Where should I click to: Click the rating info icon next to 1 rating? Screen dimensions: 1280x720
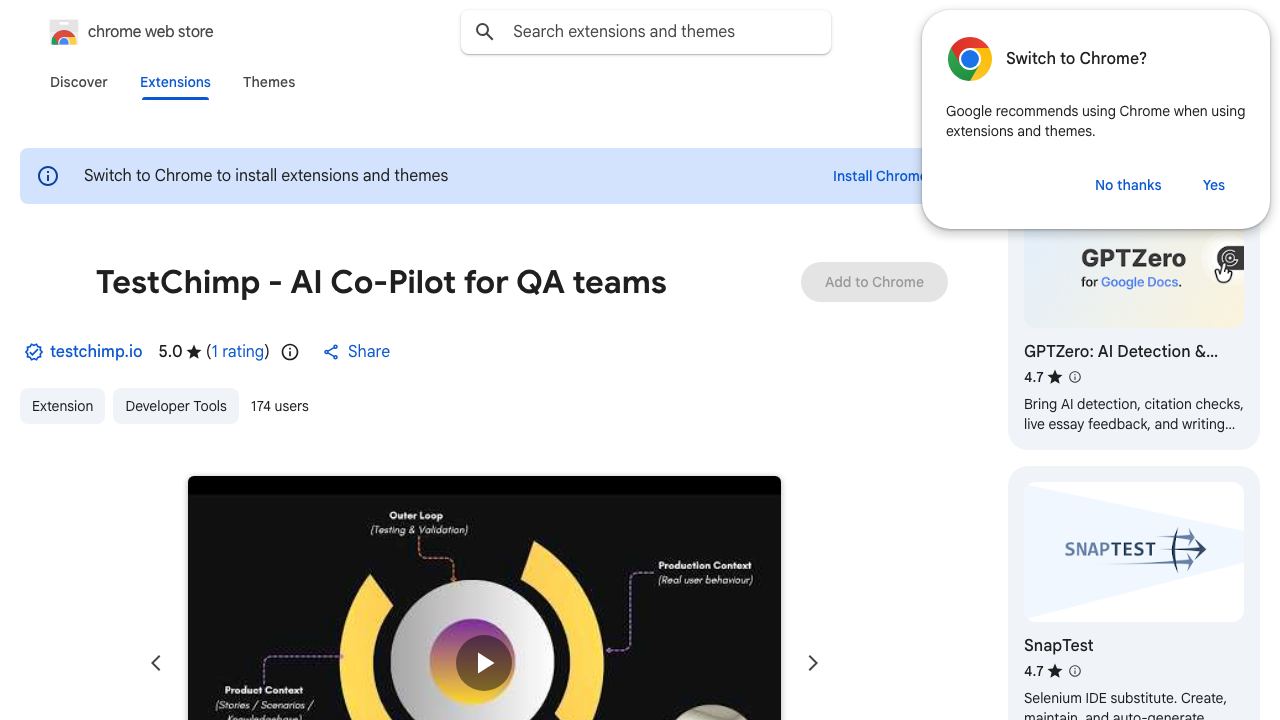click(x=290, y=352)
